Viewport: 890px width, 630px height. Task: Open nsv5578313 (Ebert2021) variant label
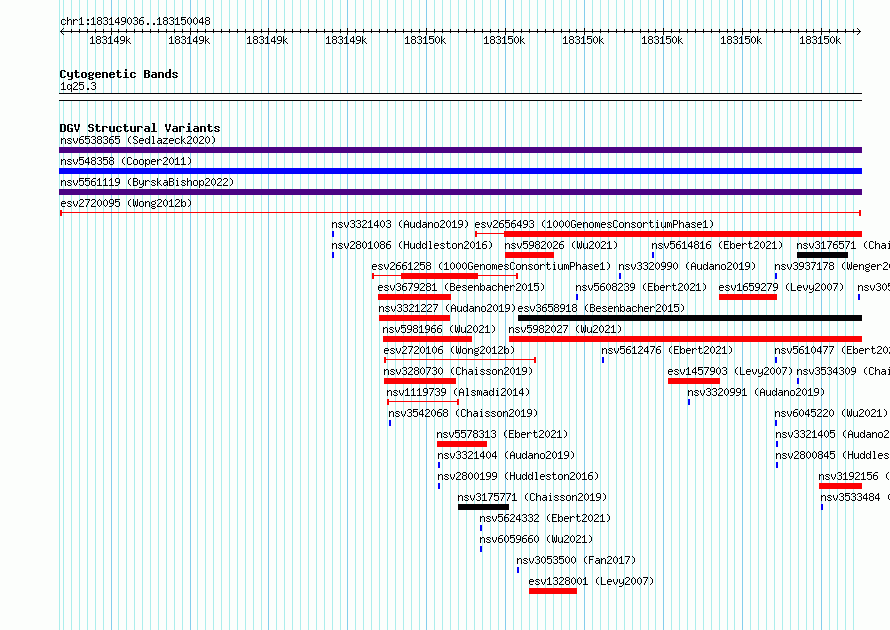tap(502, 434)
